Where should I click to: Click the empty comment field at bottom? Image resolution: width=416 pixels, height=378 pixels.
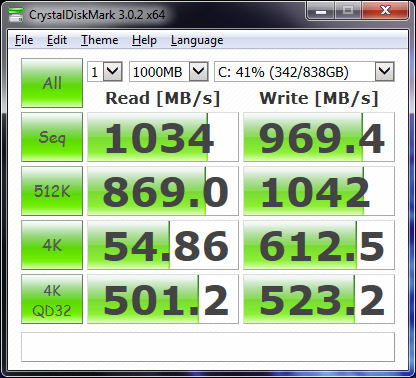[208, 347]
